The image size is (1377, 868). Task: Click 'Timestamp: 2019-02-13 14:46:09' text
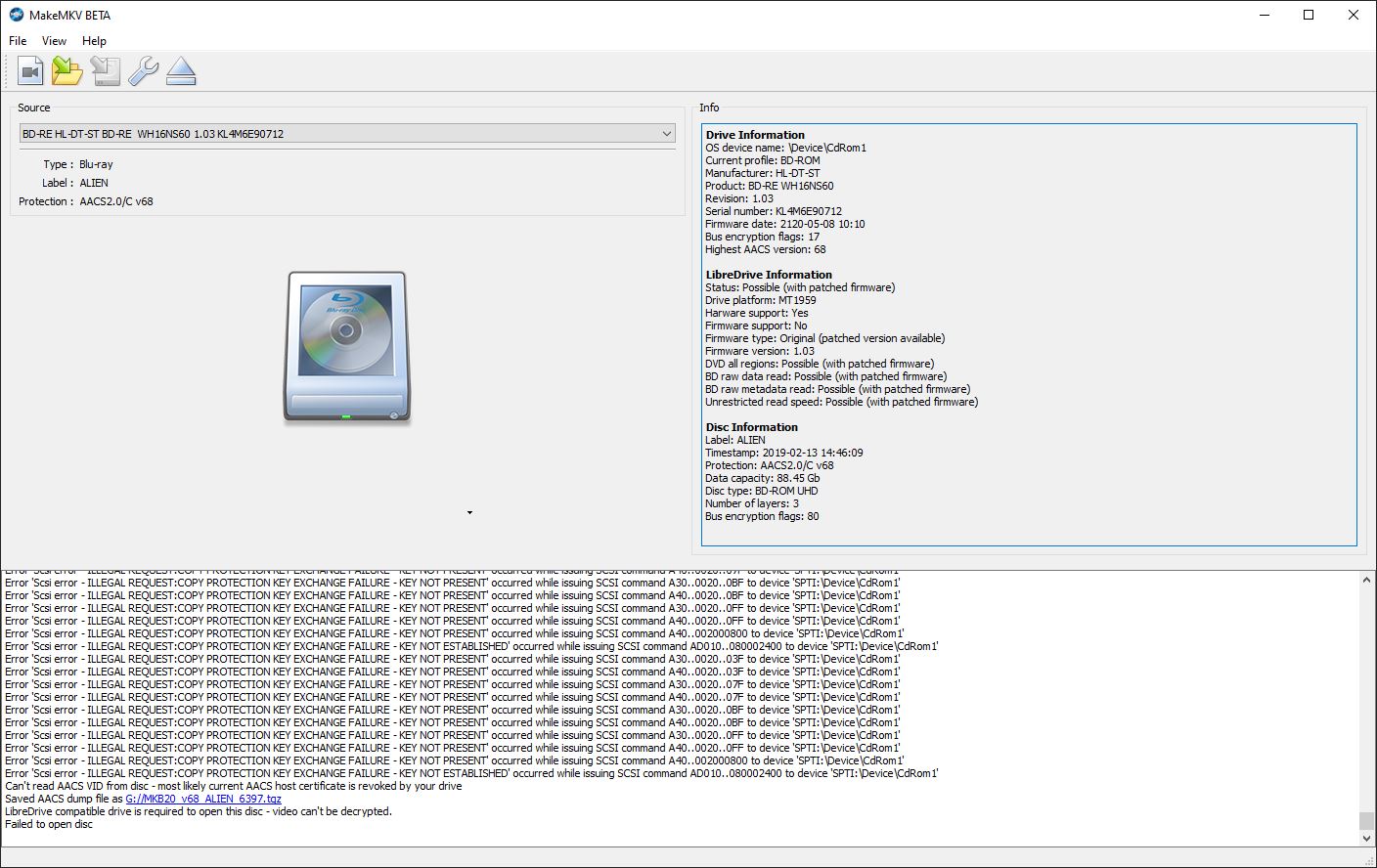tap(784, 453)
